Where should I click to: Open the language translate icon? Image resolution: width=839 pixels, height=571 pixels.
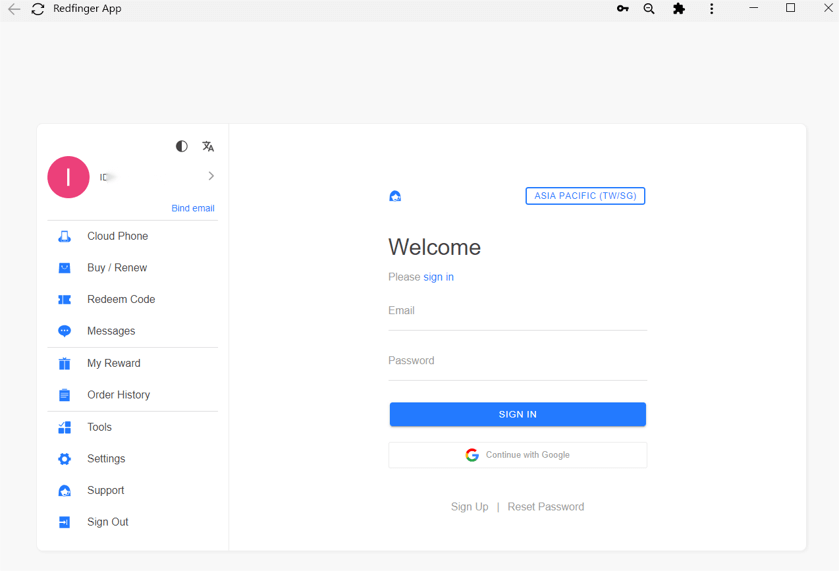coord(208,146)
